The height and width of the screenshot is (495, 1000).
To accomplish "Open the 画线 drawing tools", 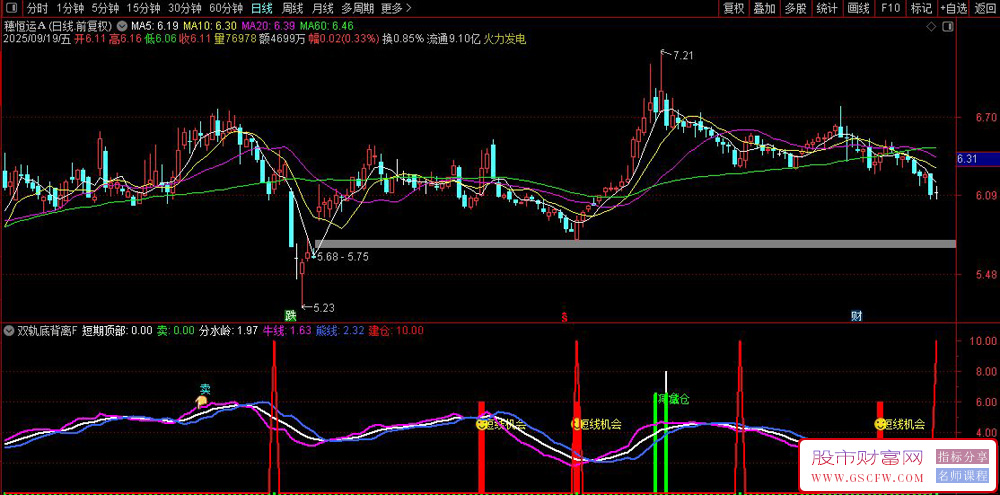I will [858, 8].
